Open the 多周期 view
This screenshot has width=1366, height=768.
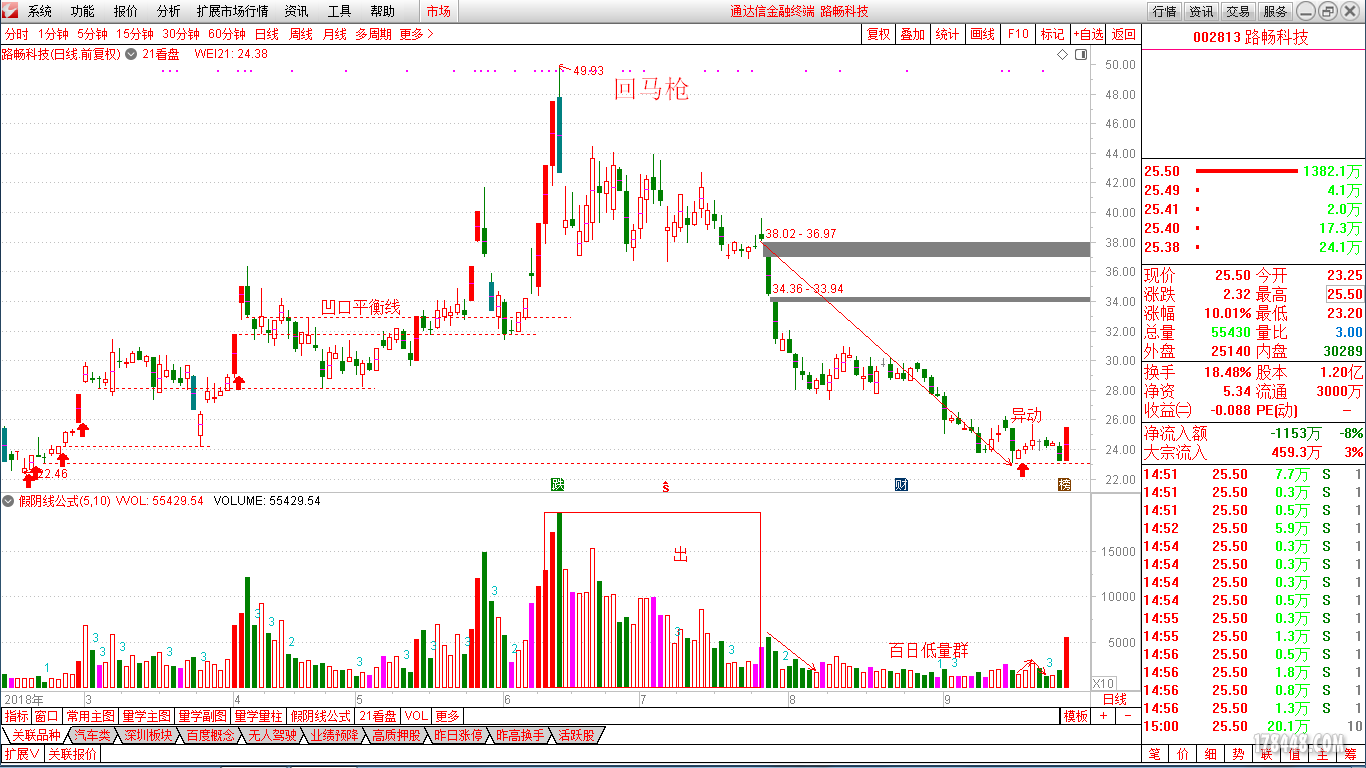(x=374, y=34)
